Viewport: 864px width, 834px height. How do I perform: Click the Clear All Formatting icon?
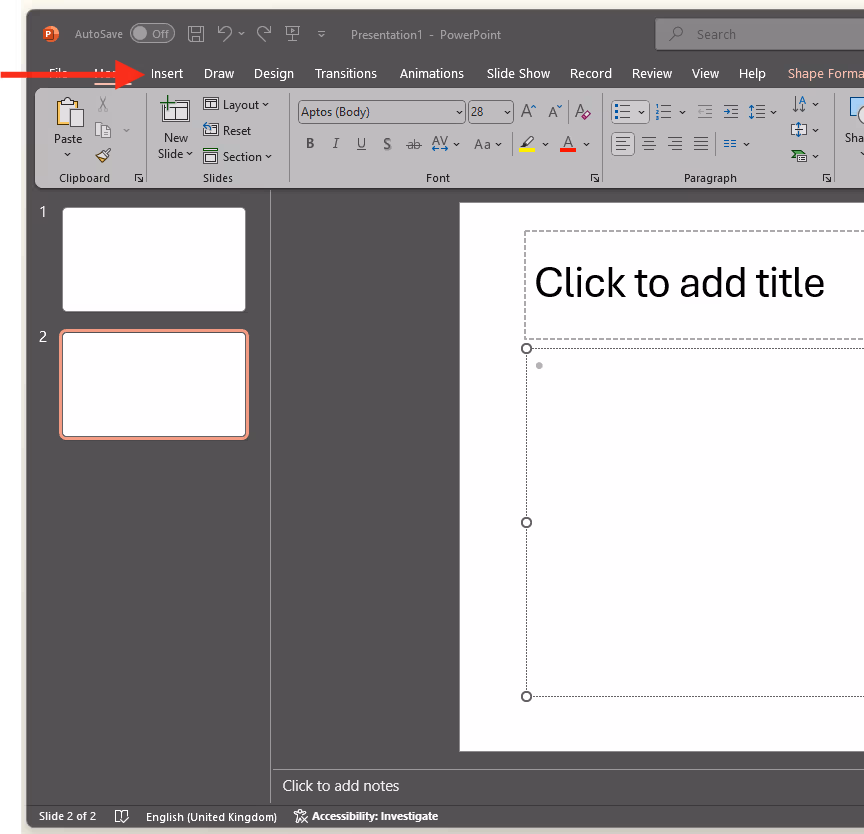tap(582, 112)
